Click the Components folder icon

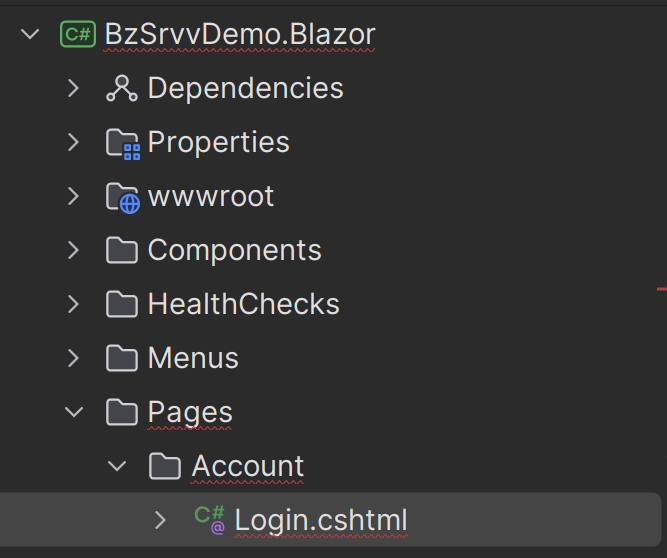pos(121,250)
